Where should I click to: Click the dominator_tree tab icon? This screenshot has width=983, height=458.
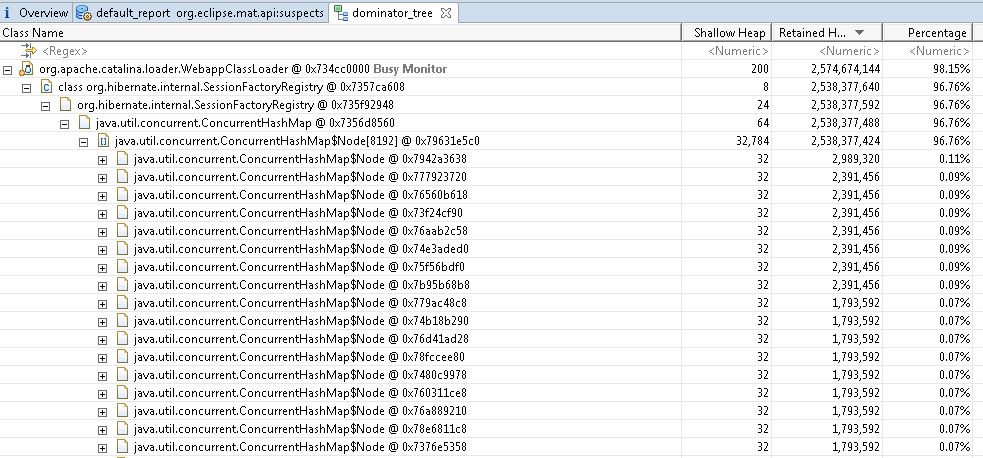point(340,13)
